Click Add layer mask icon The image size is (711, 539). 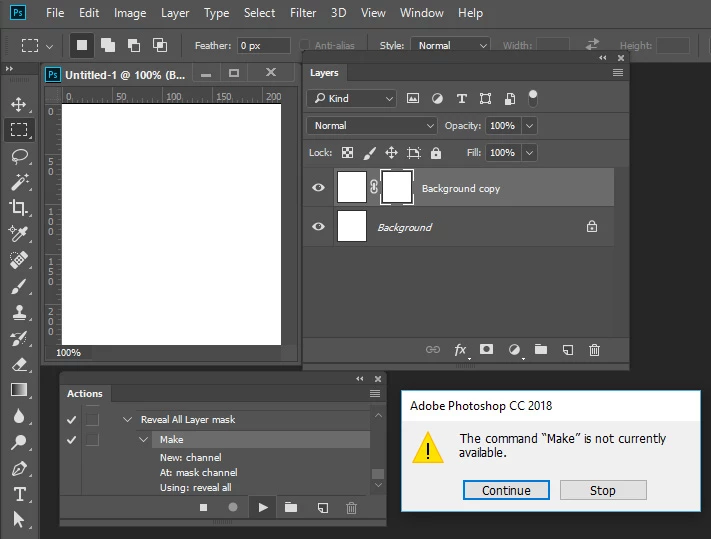point(487,350)
